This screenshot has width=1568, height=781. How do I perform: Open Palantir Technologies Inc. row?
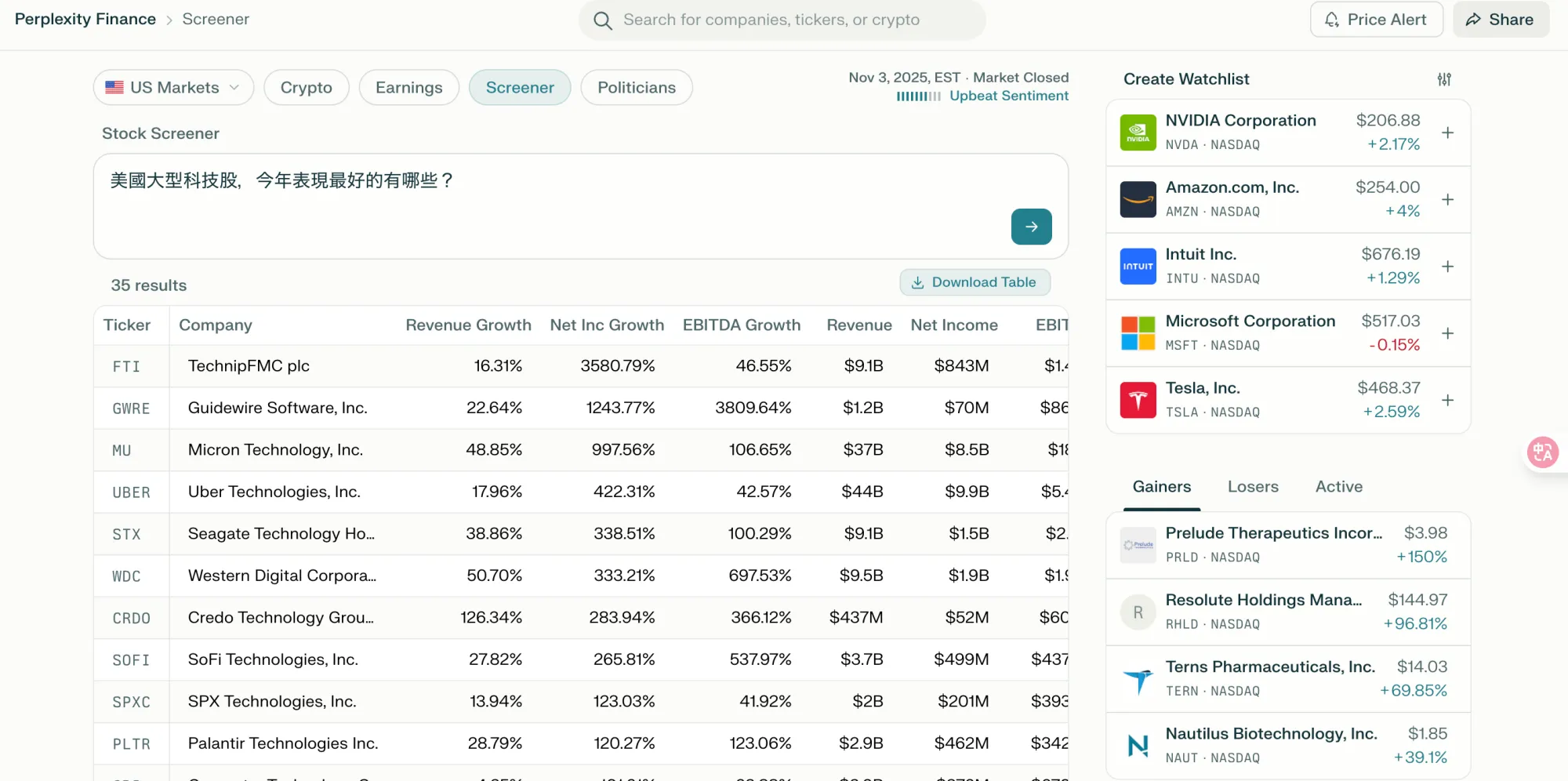point(580,743)
